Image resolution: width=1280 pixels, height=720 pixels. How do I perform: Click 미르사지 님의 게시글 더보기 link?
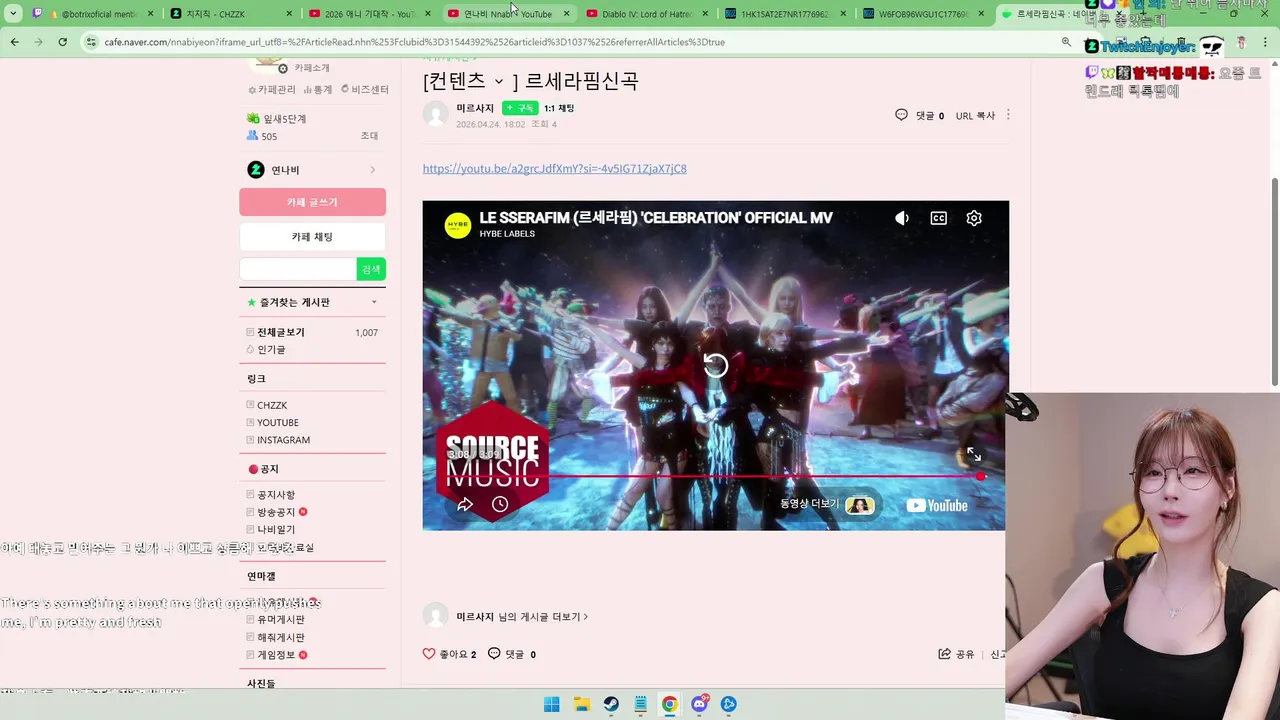[x=522, y=617]
